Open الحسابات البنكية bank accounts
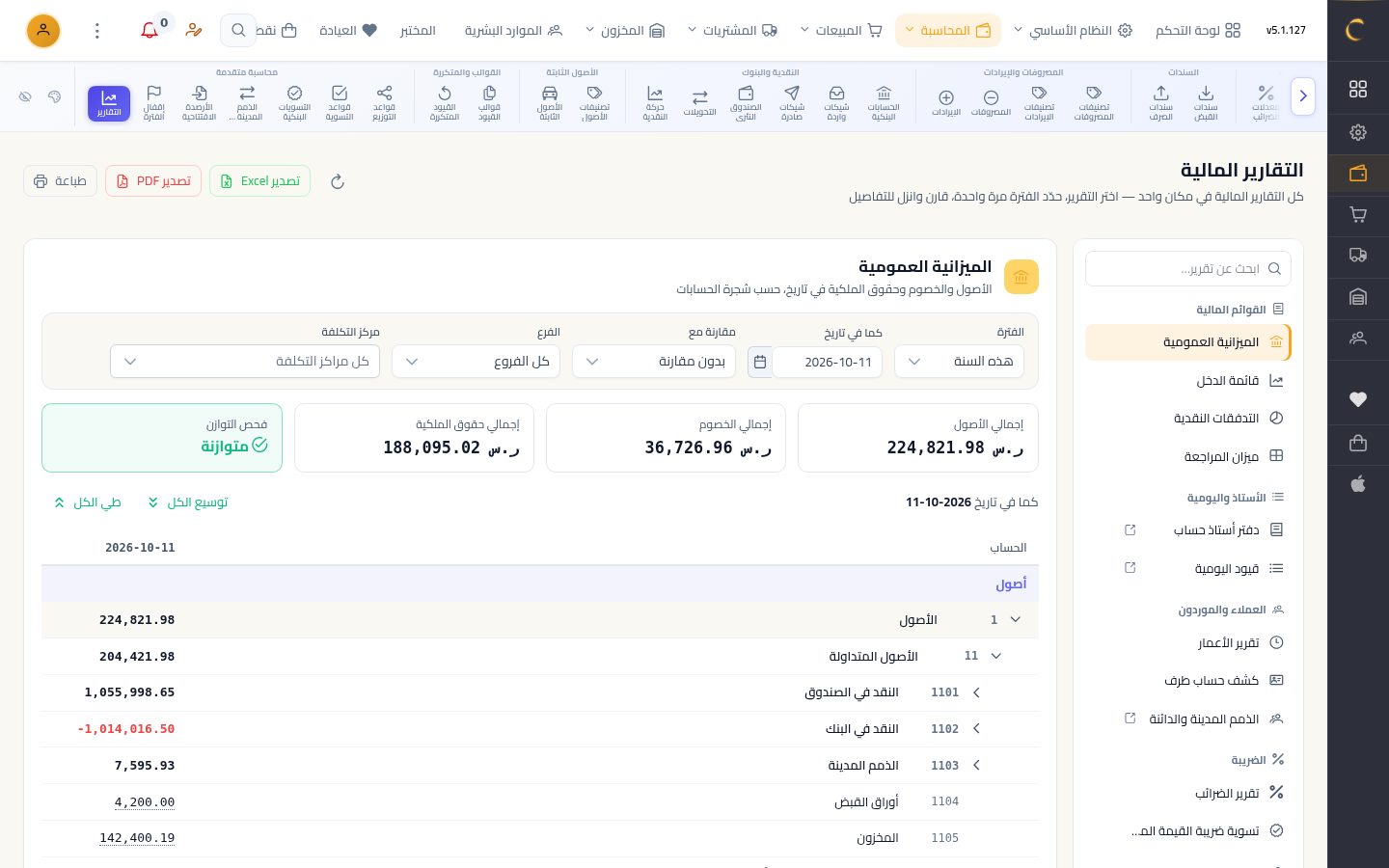This screenshot has height=868, width=1389. coord(884,103)
